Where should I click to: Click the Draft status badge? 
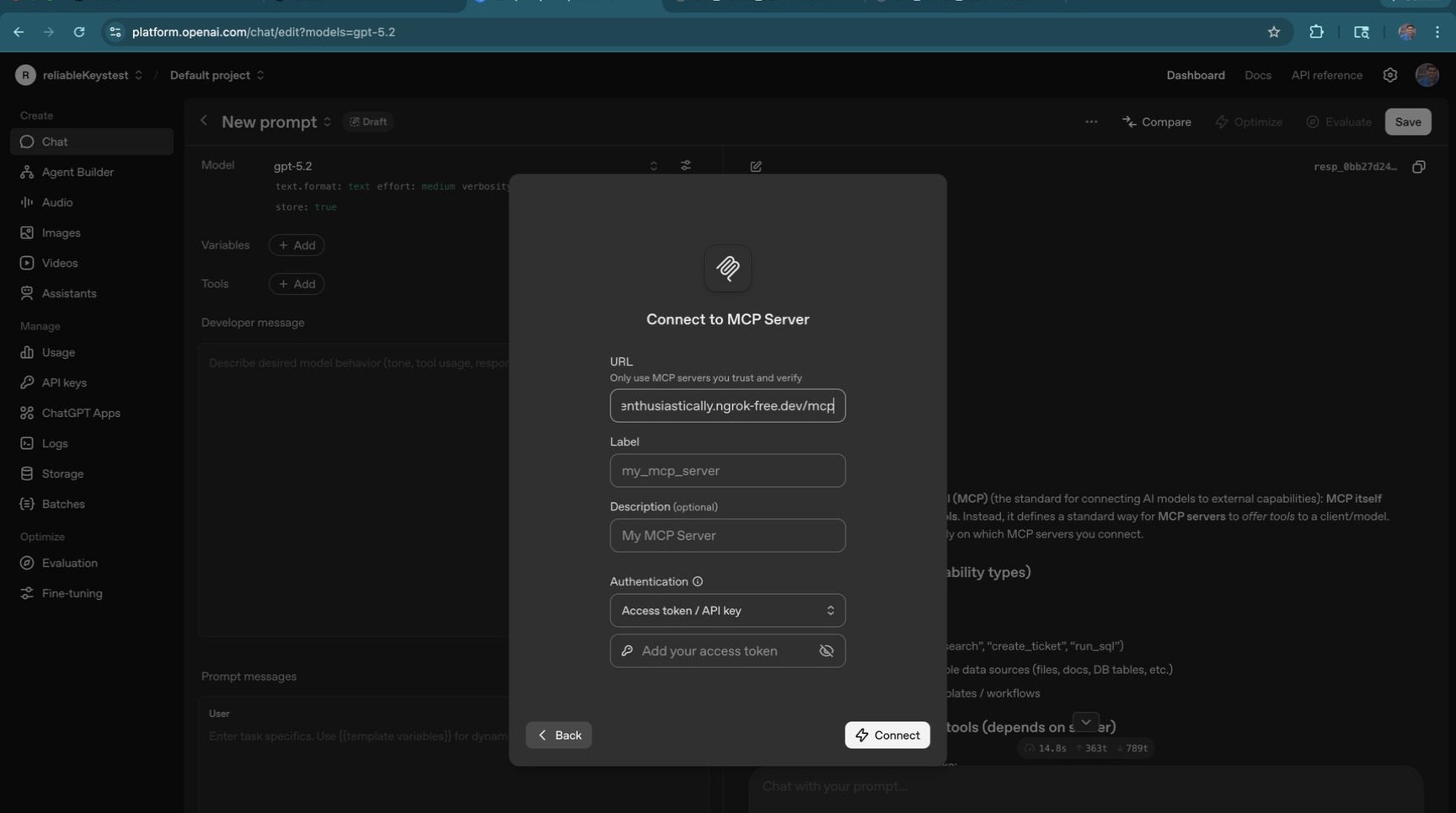(x=368, y=121)
